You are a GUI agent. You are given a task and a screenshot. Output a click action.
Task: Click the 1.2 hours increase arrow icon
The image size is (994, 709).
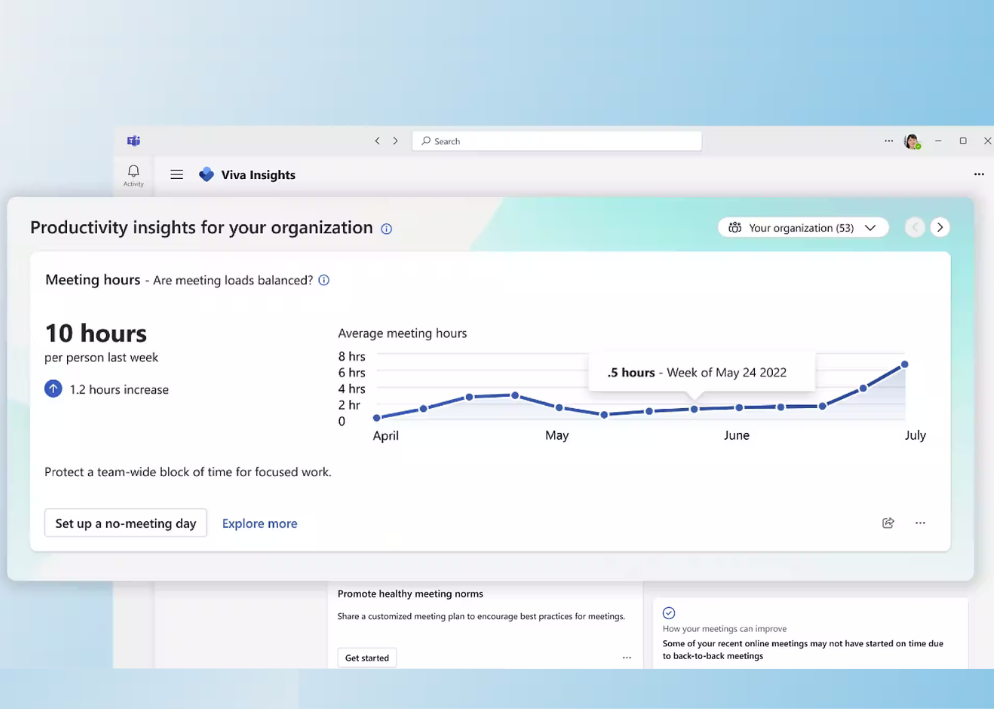pyautogui.click(x=53, y=388)
